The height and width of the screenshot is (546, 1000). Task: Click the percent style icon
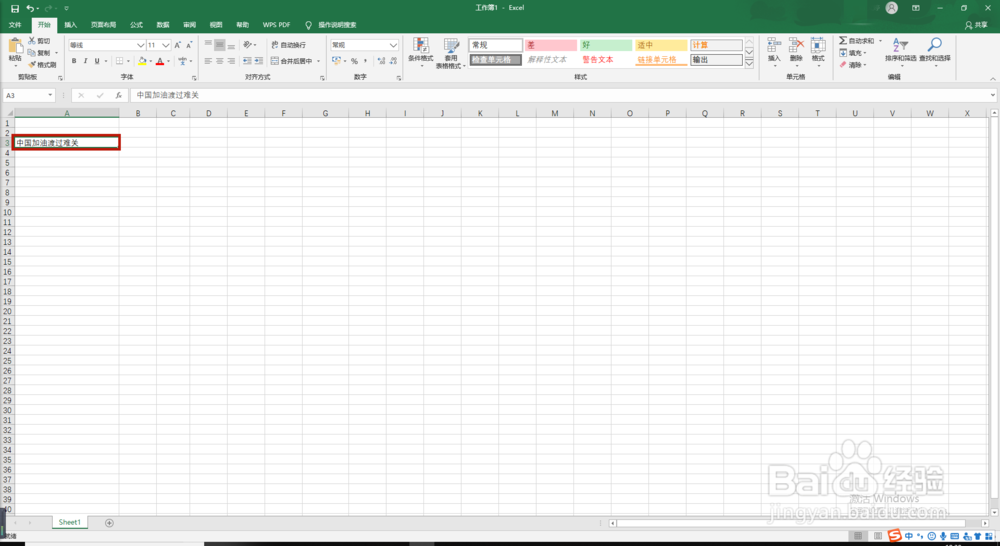coord(354,61)
